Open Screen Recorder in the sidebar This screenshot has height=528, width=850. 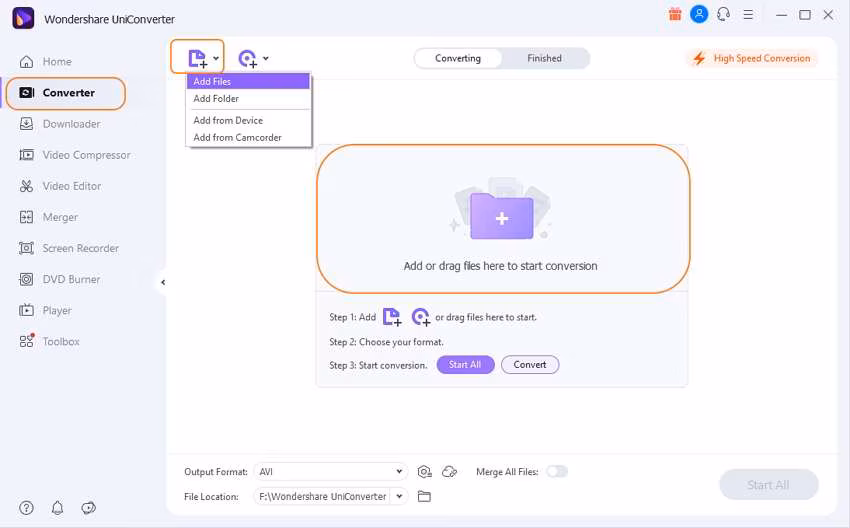pyautogui.click(x=69, y=248)
